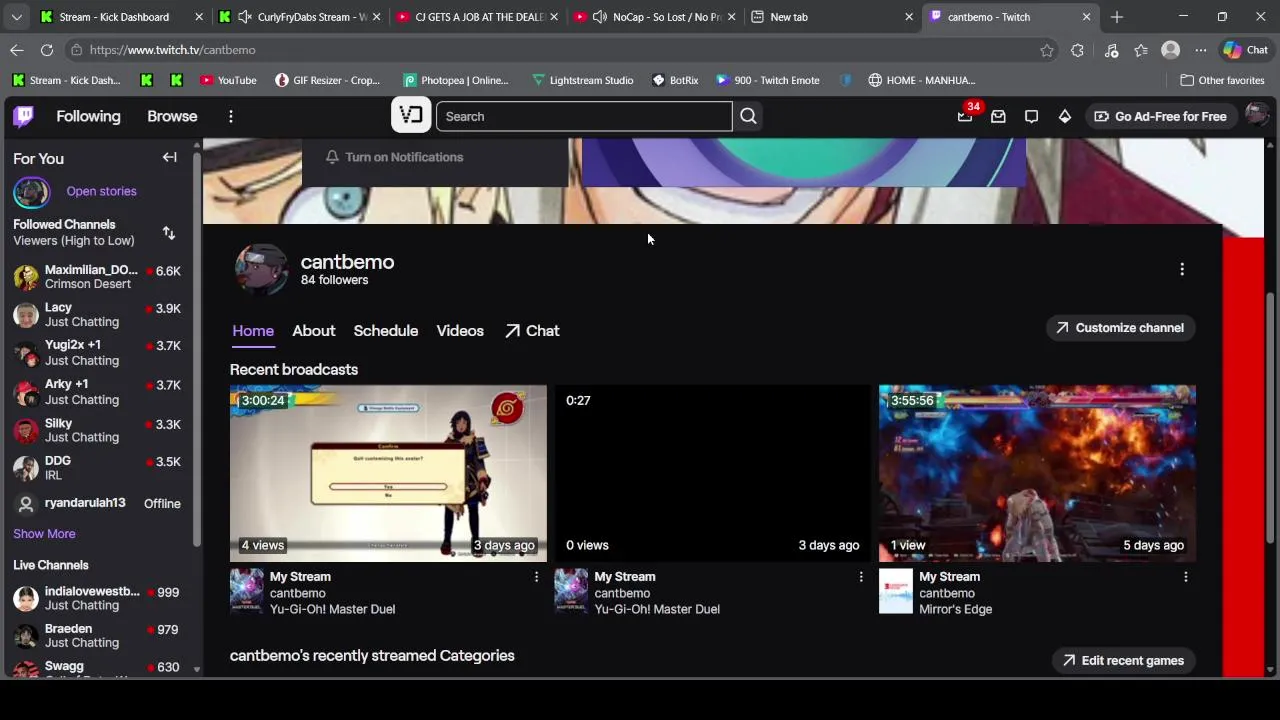Open options for first Yu-Gi-Oh broadcast
The width and height of the screenshot is (1280, 720).
(536, 577)
